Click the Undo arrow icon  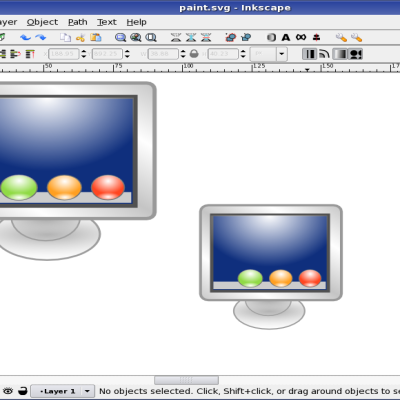point(25,37)
